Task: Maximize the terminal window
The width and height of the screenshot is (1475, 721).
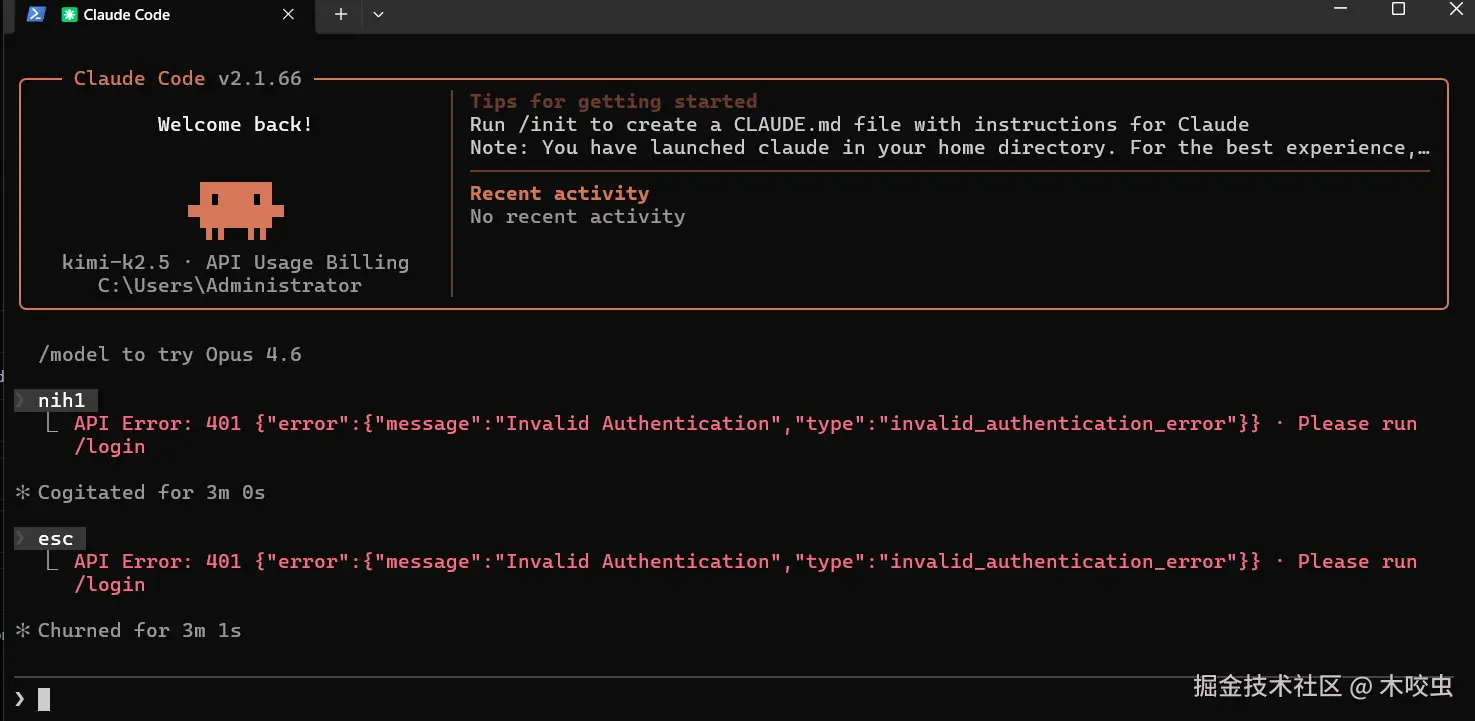Action: tap(1398, 10)
